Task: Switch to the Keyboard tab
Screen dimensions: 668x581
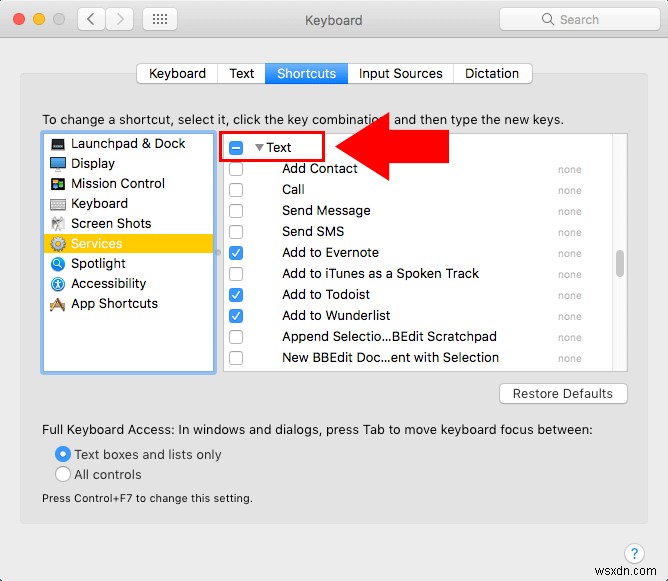Action: pos(177,74)
